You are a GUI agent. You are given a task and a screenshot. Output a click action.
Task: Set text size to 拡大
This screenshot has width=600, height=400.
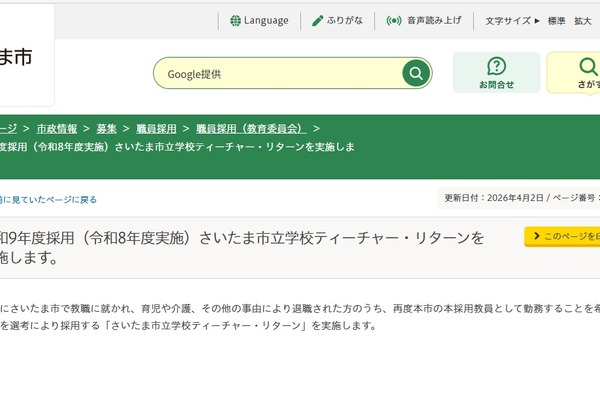[583, 21]
